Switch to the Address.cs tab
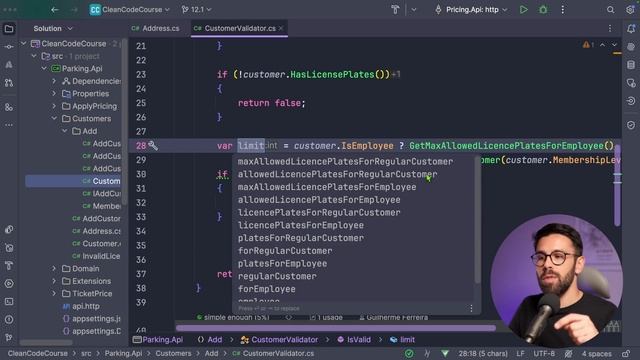Screen dimensions: 640x360 (156, 28)
